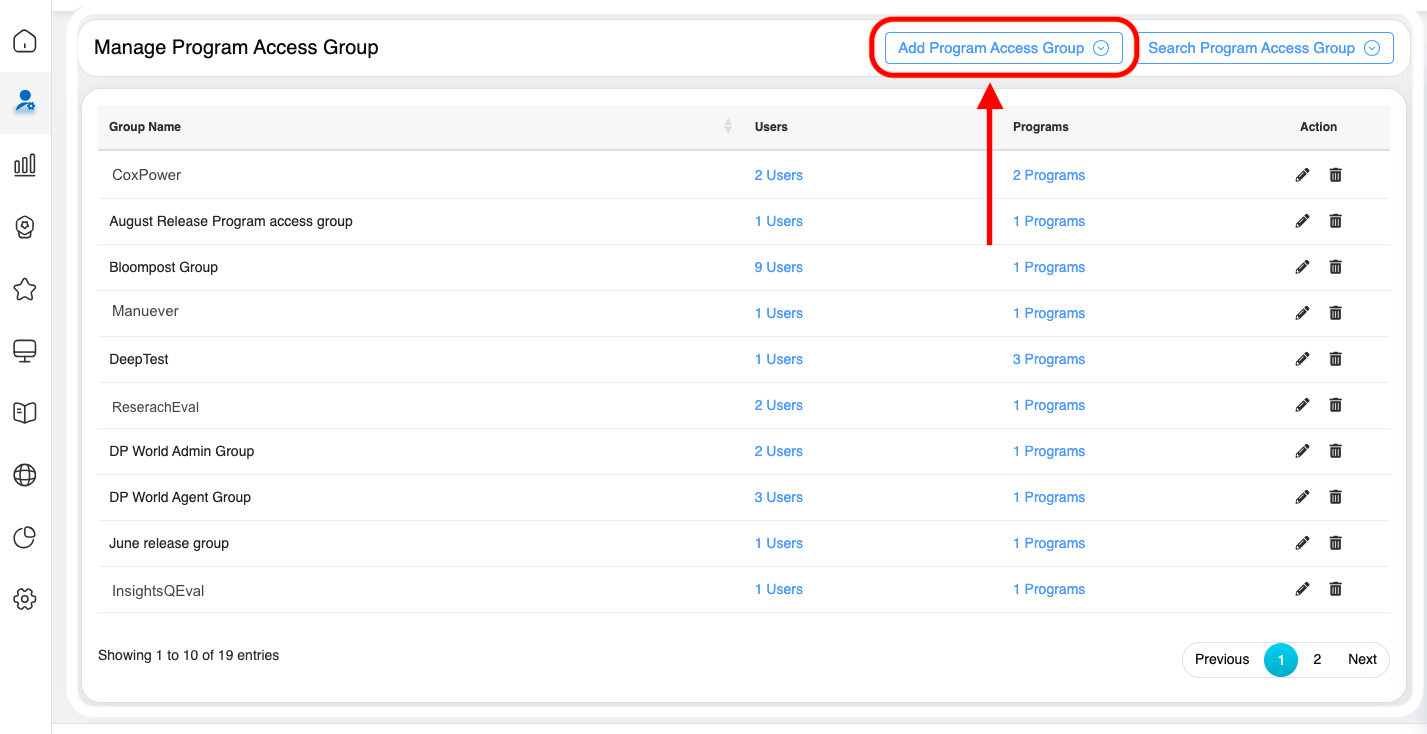Expand Search Program Access Group panel

[1263, 48]
